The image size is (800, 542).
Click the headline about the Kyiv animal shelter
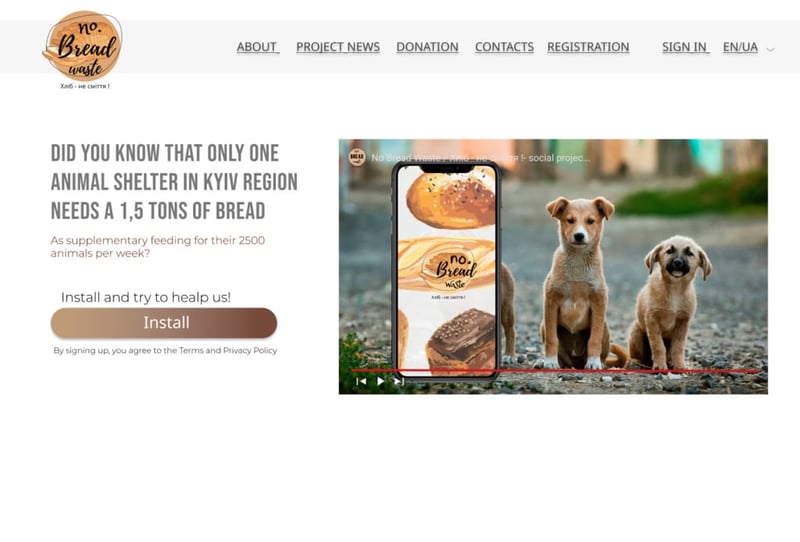174,182
